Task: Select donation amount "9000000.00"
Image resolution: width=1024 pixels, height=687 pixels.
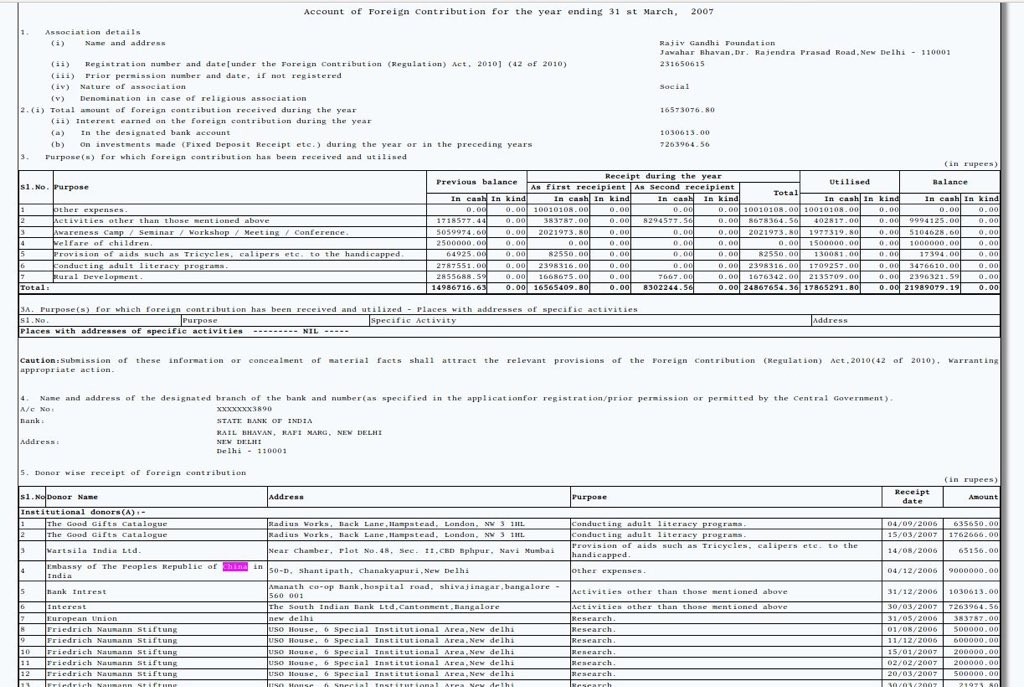Action: point(972,571)
